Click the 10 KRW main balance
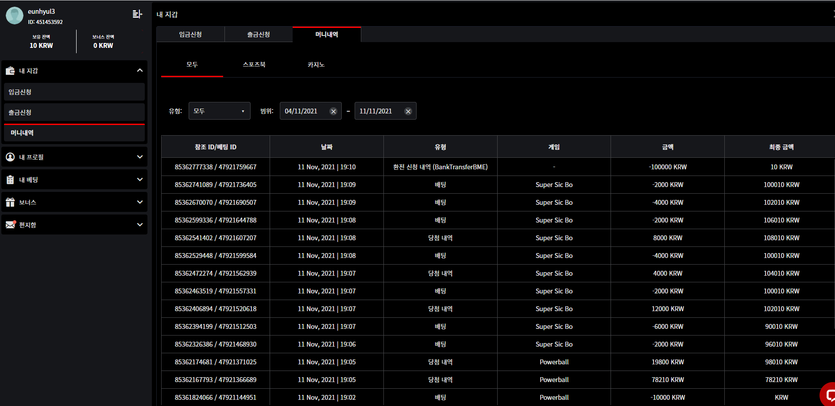This screenshot has width=835, height=406. (x=41, y=46)
